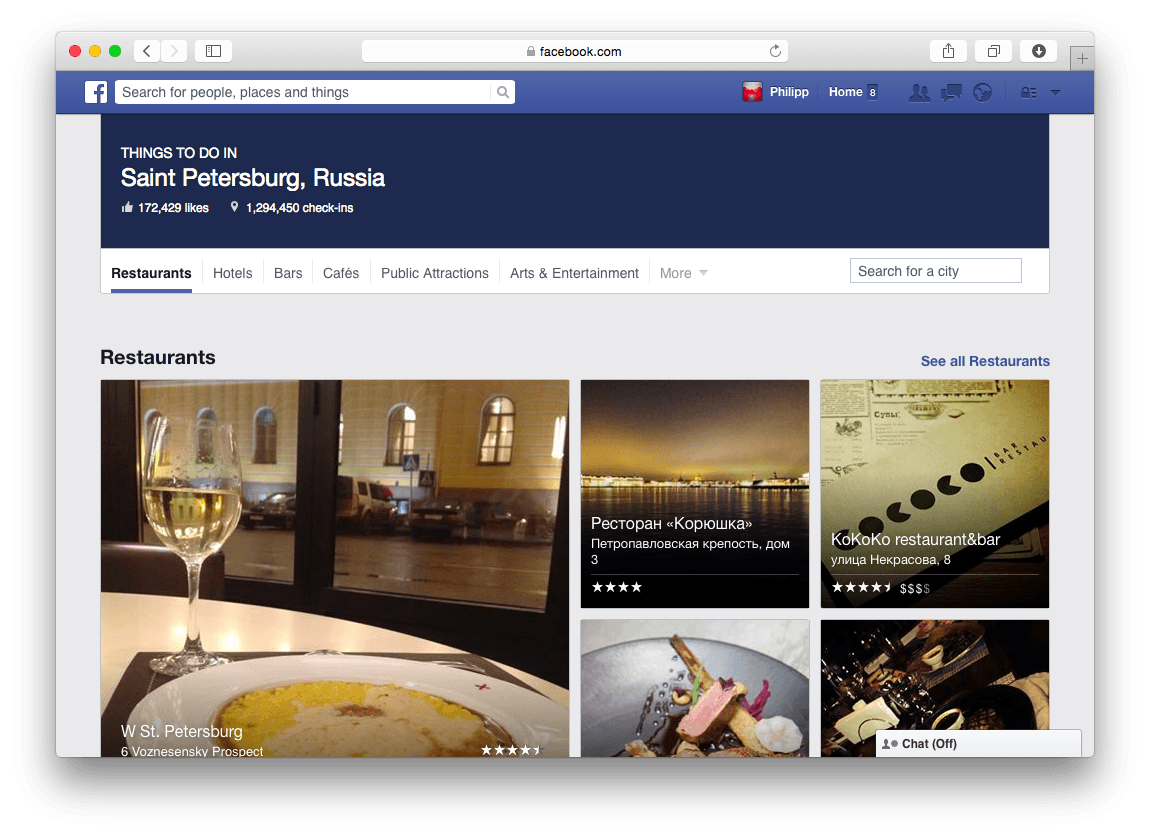
Task: Click the Safari share button
Action: coord(948,51)
